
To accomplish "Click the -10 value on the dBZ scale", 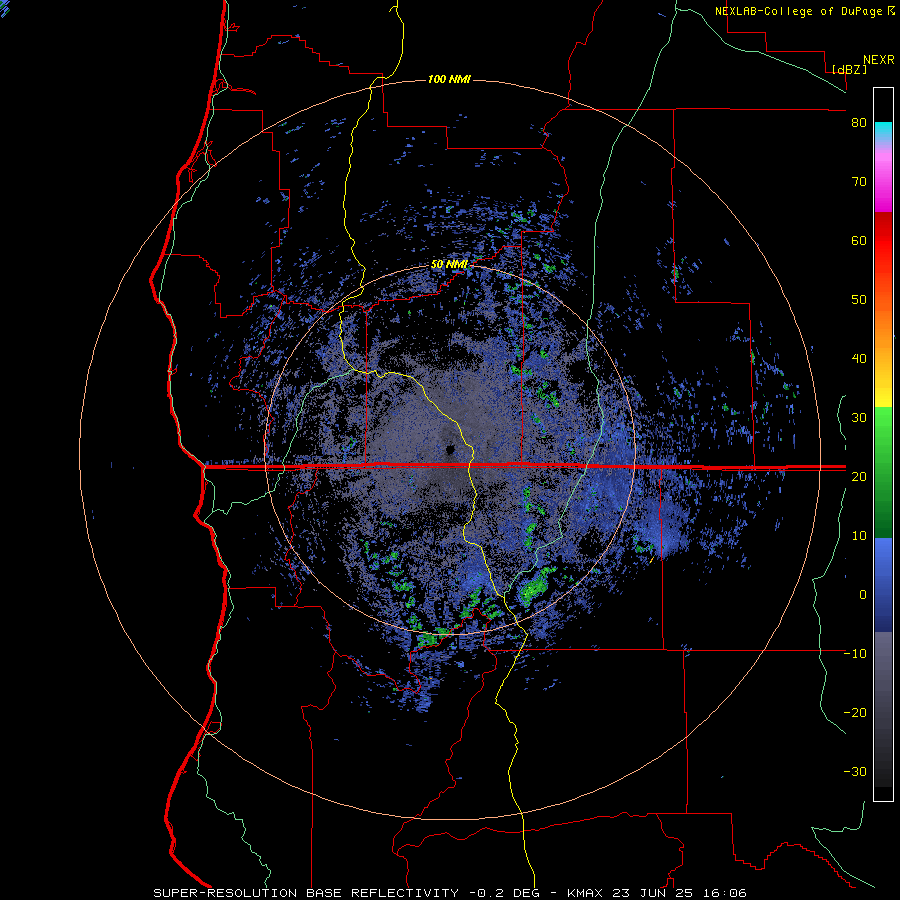I will 855,654.
